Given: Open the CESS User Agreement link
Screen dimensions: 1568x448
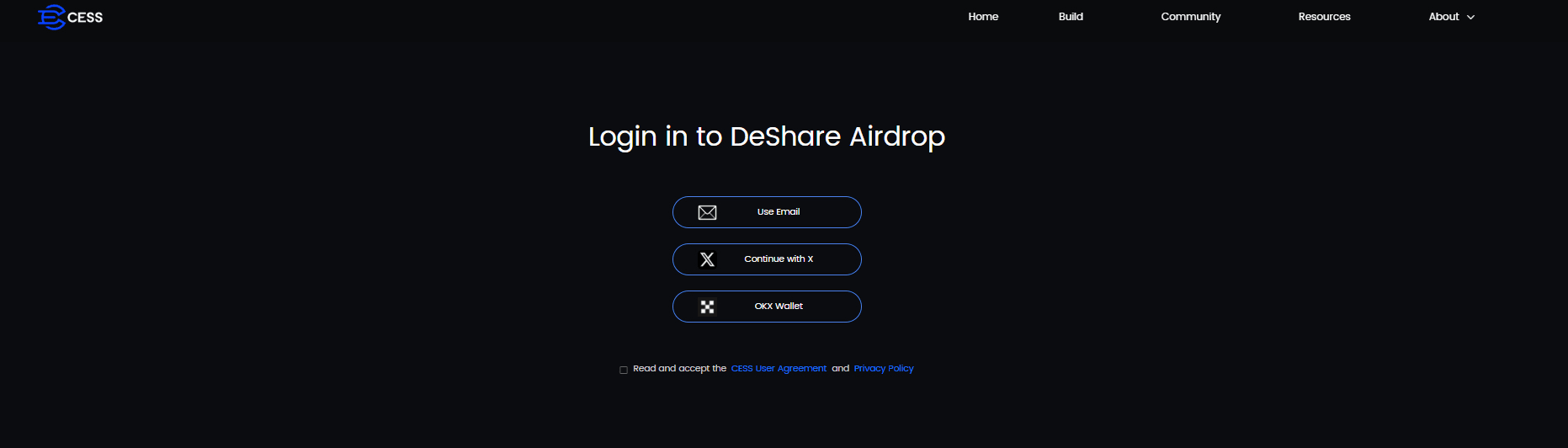Looking at the screenshot, I should (779, 369).
